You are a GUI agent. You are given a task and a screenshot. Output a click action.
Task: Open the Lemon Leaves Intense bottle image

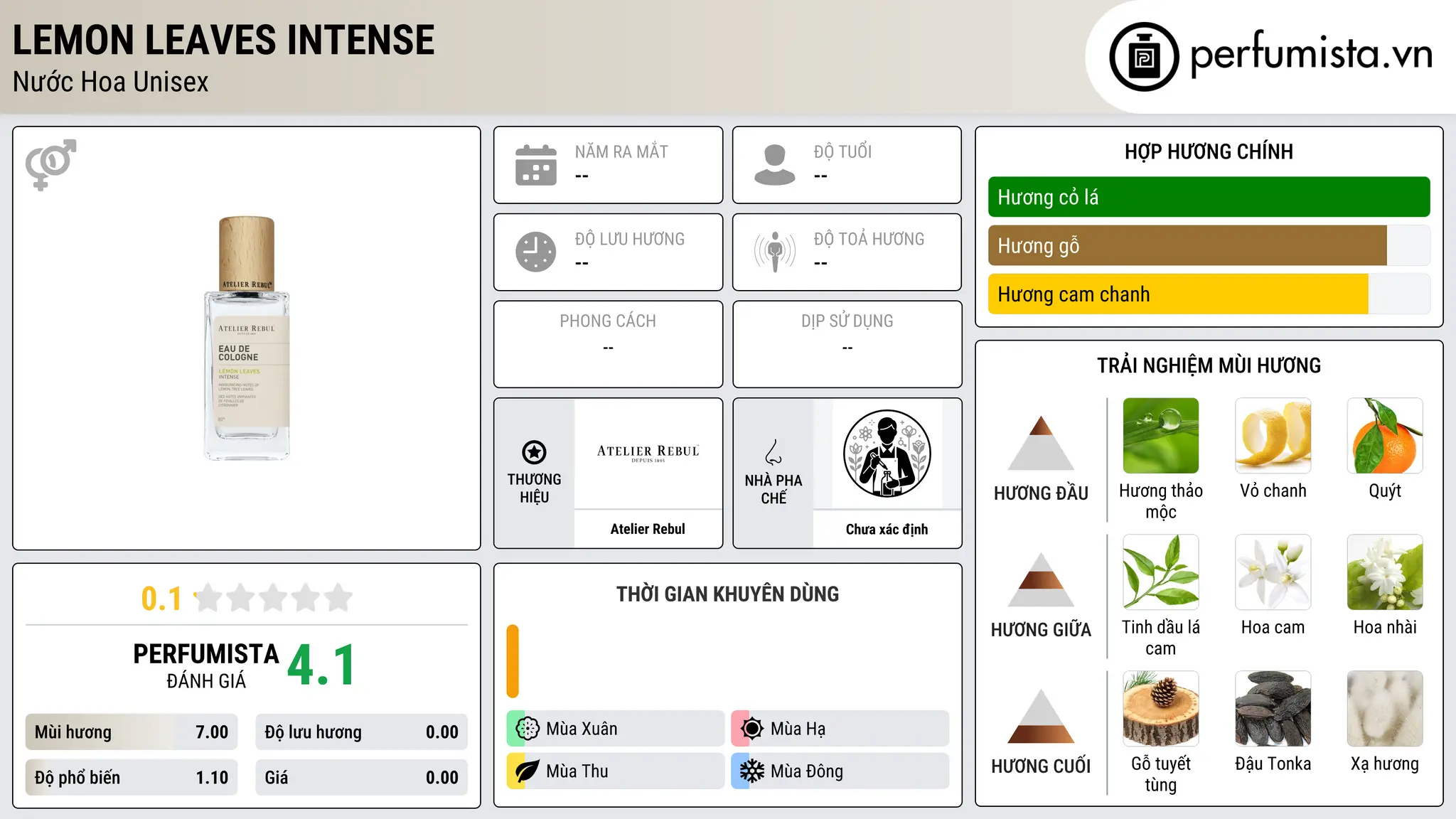point(247,338)
